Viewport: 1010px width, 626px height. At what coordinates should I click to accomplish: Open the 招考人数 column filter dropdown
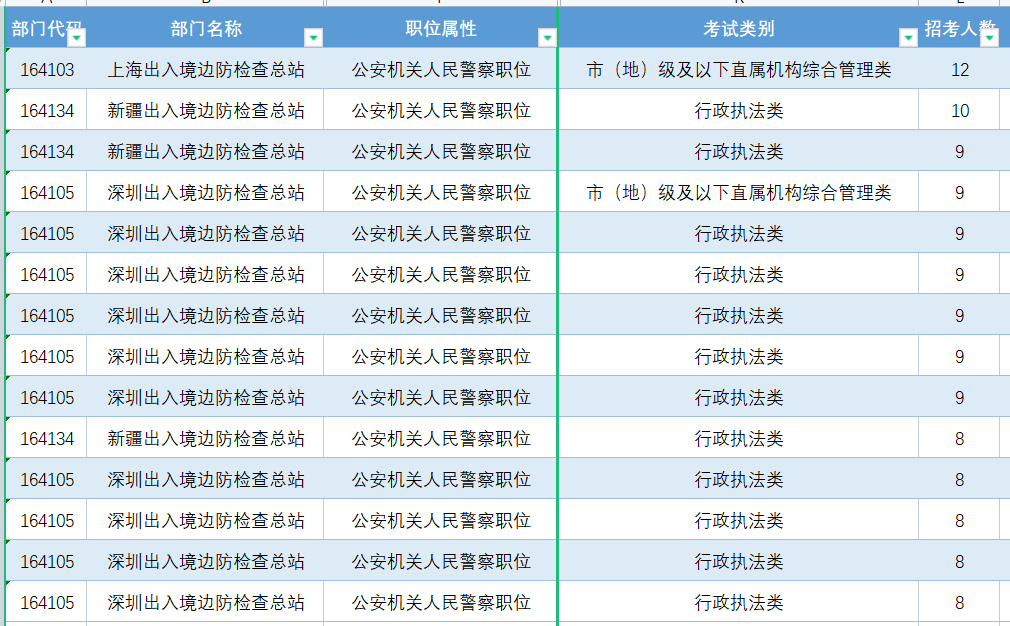coord(989,38)
